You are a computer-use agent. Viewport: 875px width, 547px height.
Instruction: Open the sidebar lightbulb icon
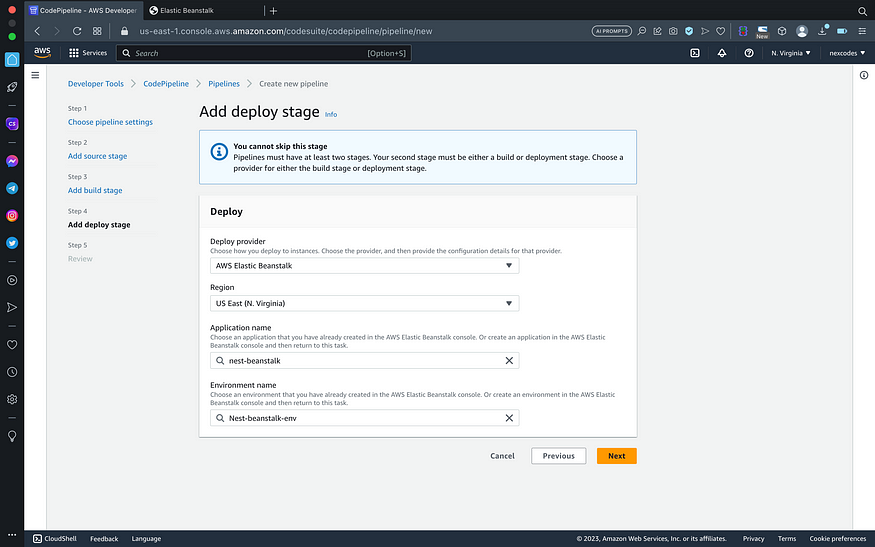12,436
